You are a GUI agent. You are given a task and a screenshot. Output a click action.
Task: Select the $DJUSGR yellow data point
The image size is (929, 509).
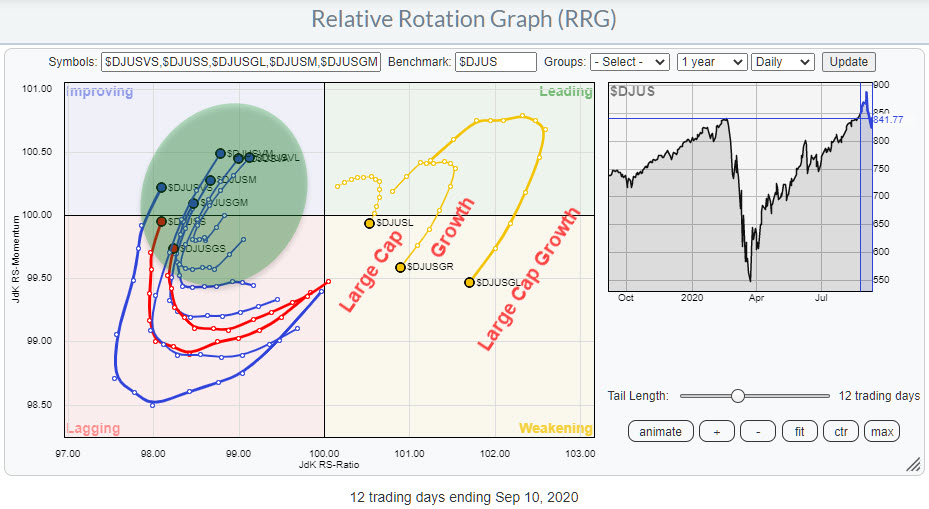click(400, 267)
